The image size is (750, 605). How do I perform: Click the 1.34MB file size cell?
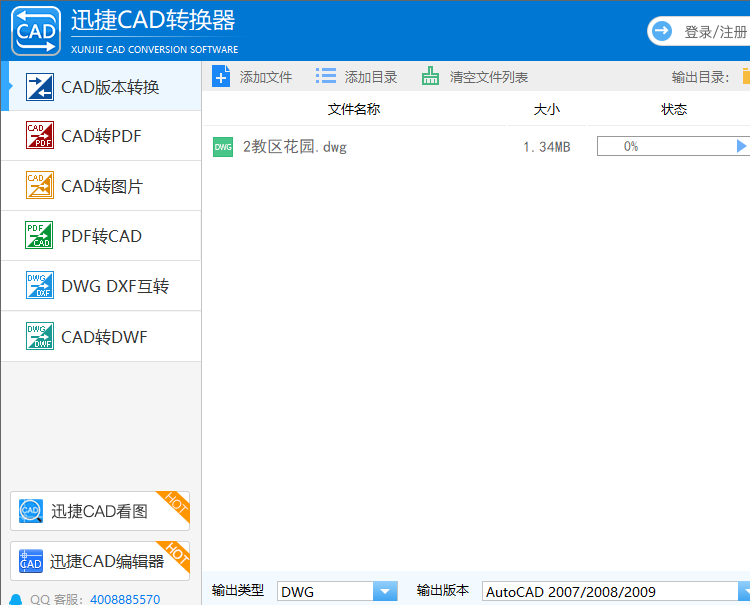coord(547,147)
